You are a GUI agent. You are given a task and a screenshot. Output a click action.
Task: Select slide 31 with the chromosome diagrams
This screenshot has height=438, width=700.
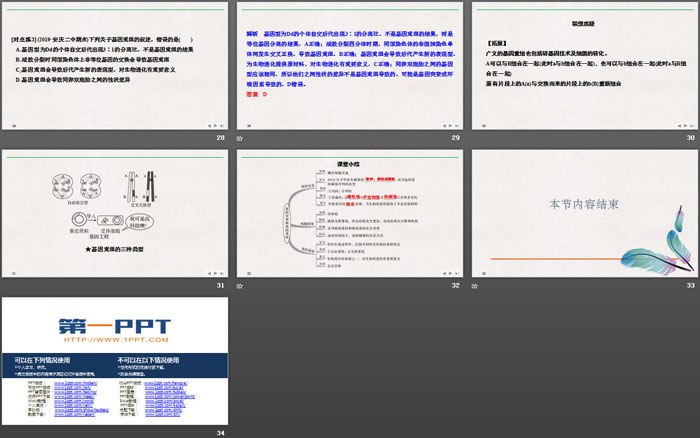point(115,212)
